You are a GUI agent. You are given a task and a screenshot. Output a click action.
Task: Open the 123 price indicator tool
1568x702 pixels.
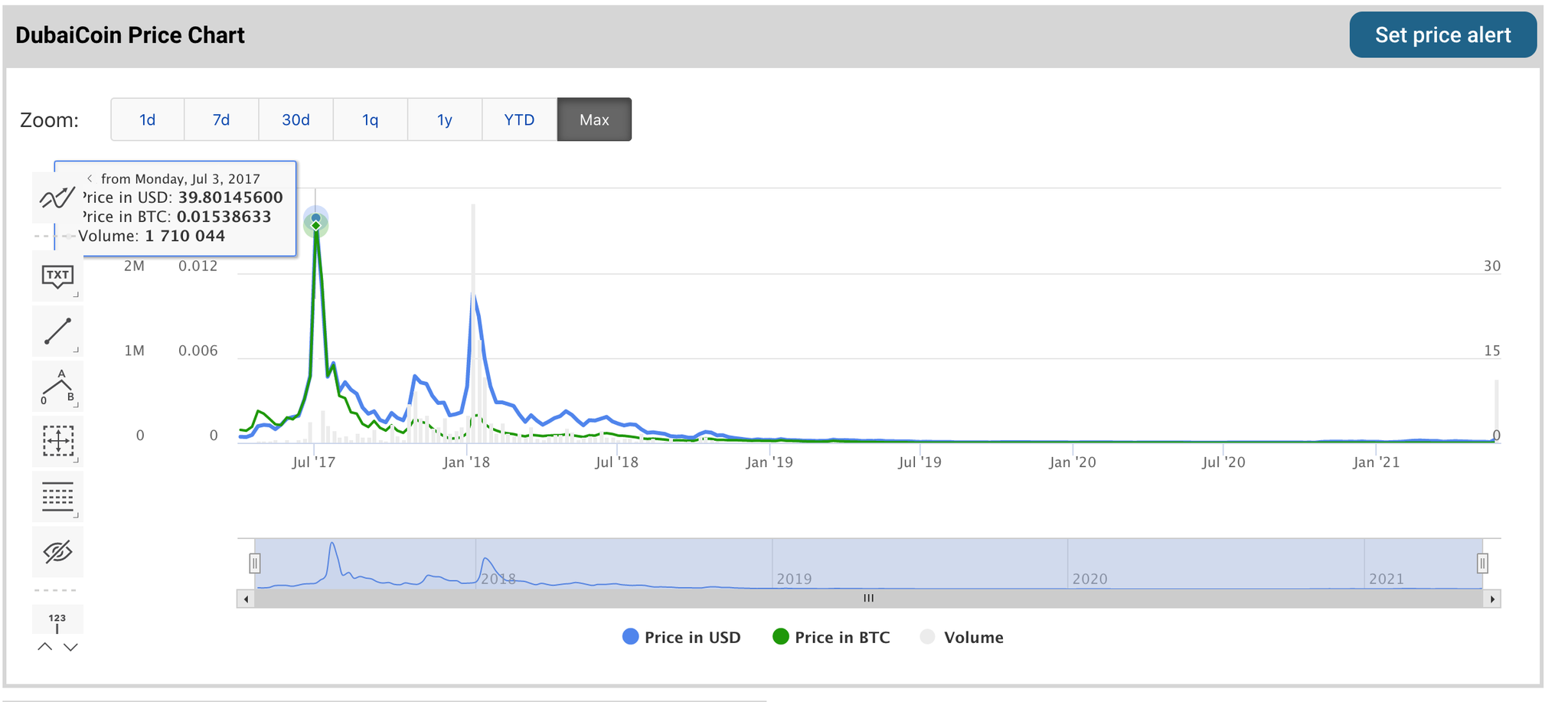pos(57,620)
